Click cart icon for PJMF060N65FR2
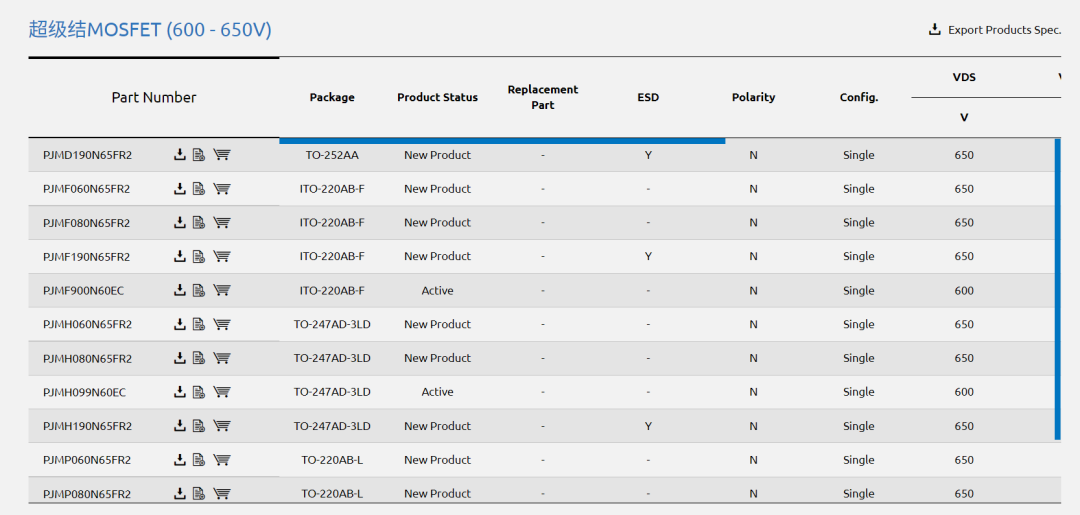1080x515 pixels. [x=222, y=189]
